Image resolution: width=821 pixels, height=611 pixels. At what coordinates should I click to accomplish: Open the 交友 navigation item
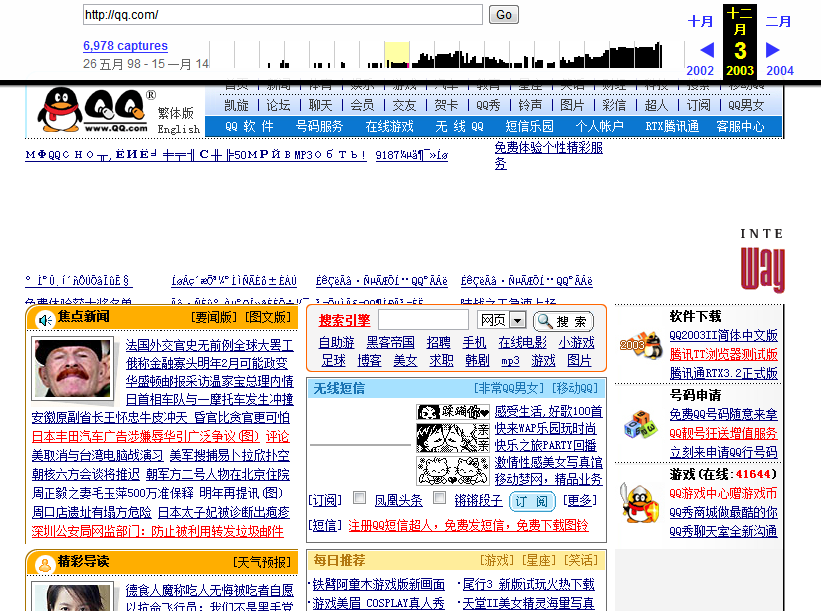pos(404,105)
